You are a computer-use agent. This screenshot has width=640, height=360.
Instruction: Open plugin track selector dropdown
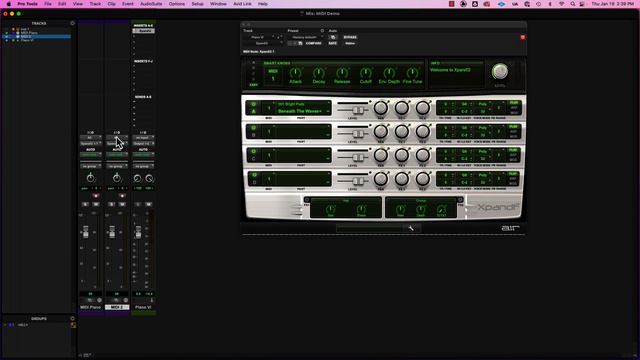pyautogui.click(x=259, y=37)
